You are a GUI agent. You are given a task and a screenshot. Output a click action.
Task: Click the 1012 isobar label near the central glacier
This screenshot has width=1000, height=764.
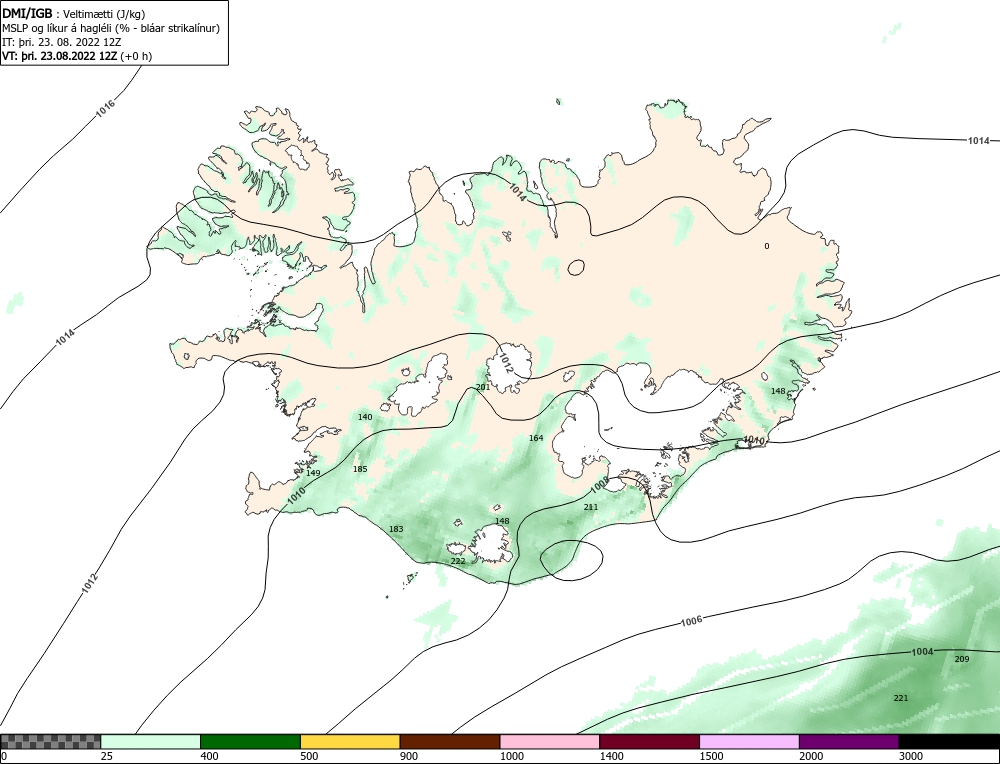[505, 363]
